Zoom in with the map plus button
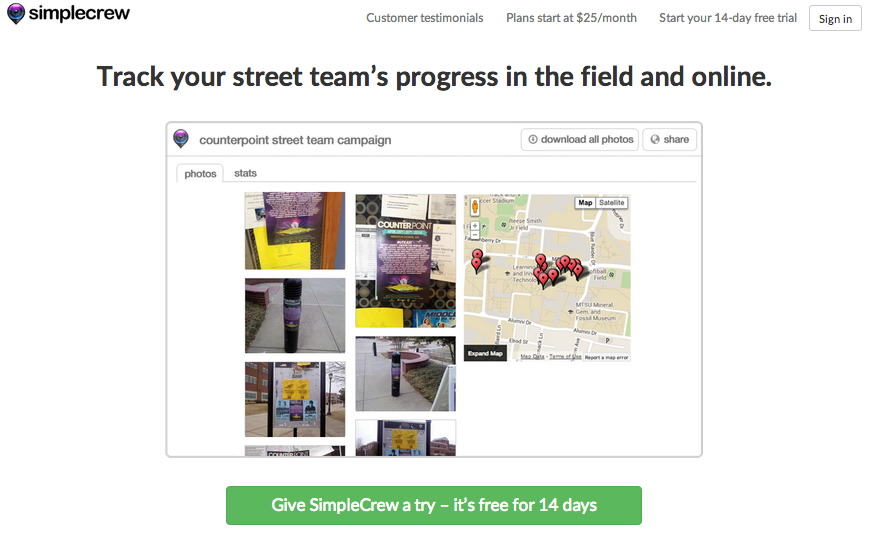This screenshot has width=875, height=539. 475,226
